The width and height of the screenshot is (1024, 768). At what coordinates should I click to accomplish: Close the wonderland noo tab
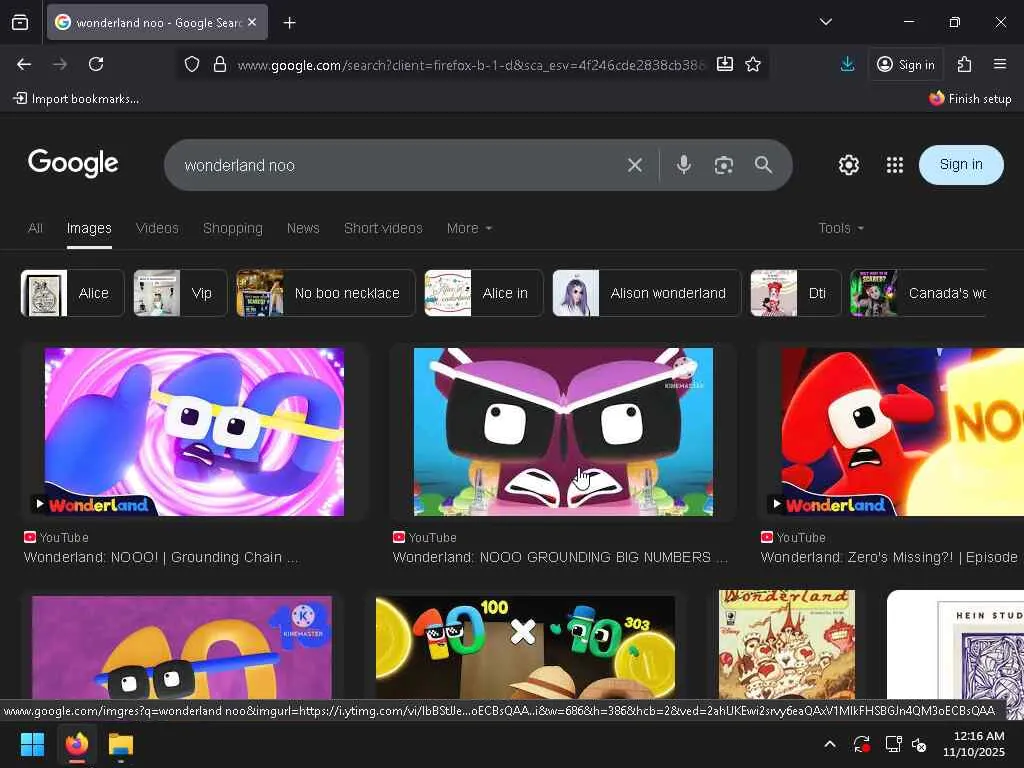pyautogui.click(x=252, y=22)
